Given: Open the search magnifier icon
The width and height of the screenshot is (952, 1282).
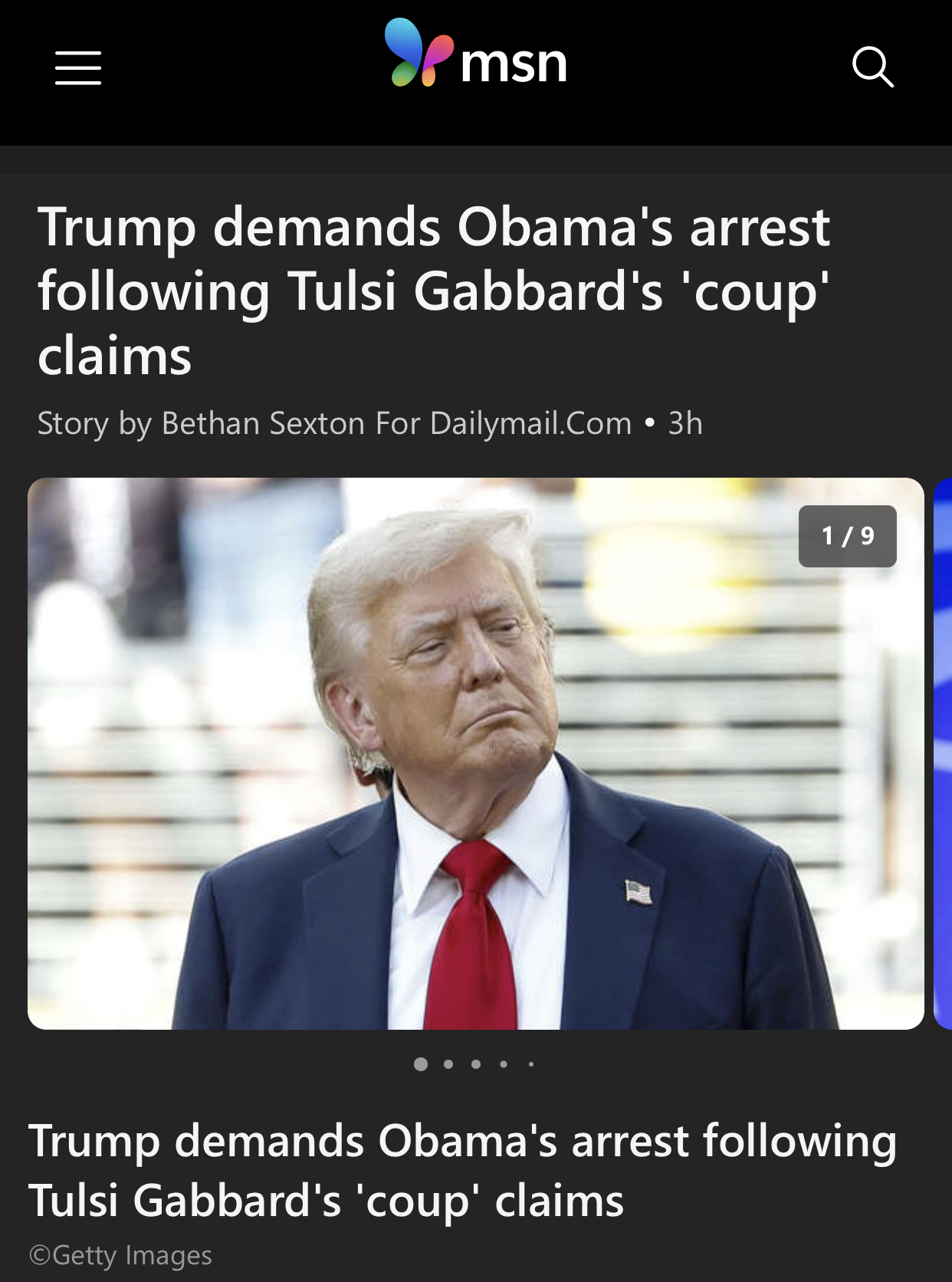Looking at the screenshot, I should pos(873,67).
